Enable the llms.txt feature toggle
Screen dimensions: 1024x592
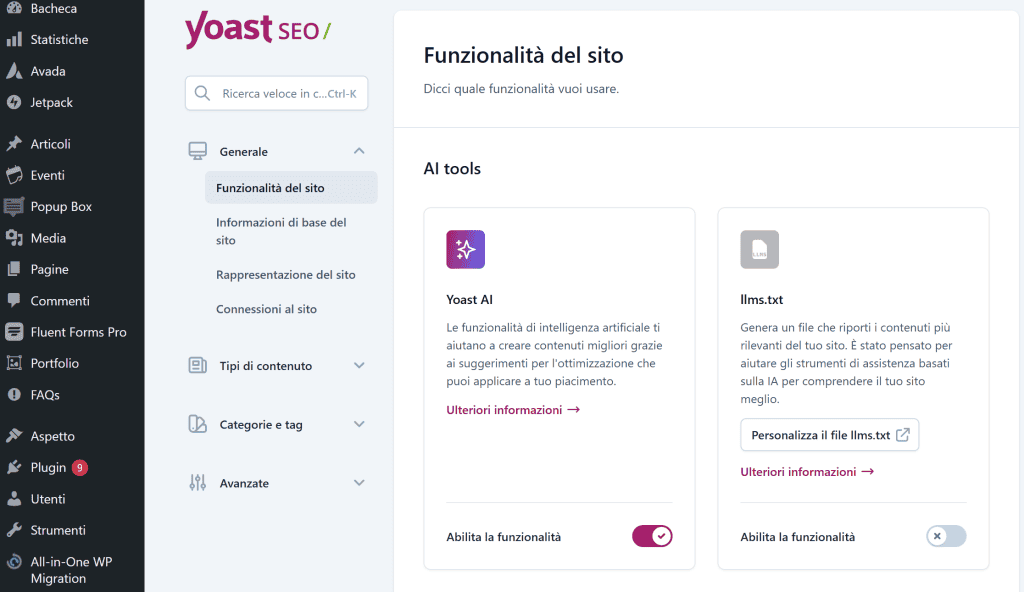[946, 536]
